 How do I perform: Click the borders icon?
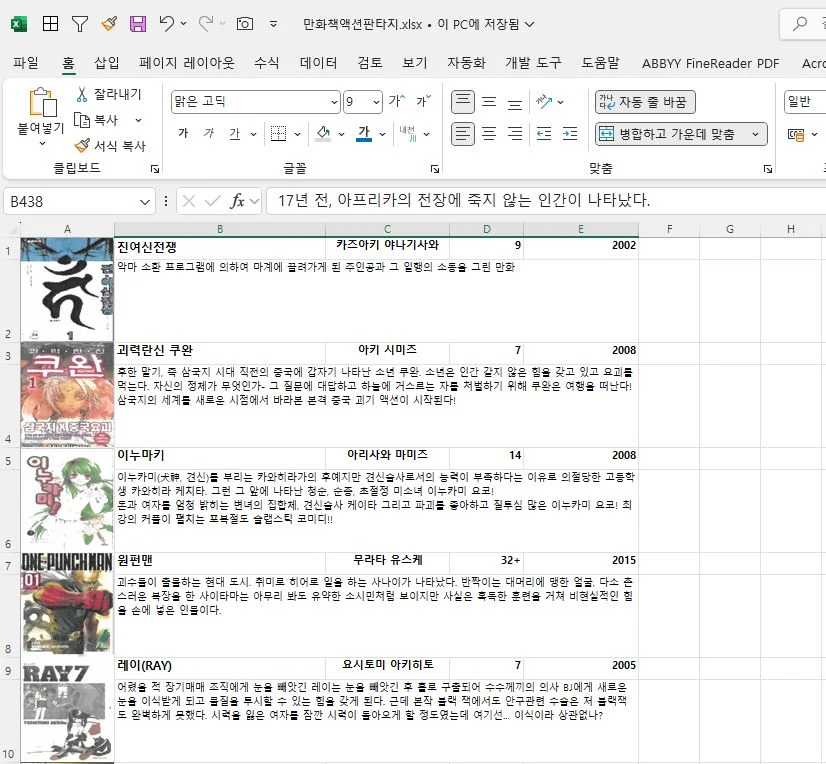point(278,134)
